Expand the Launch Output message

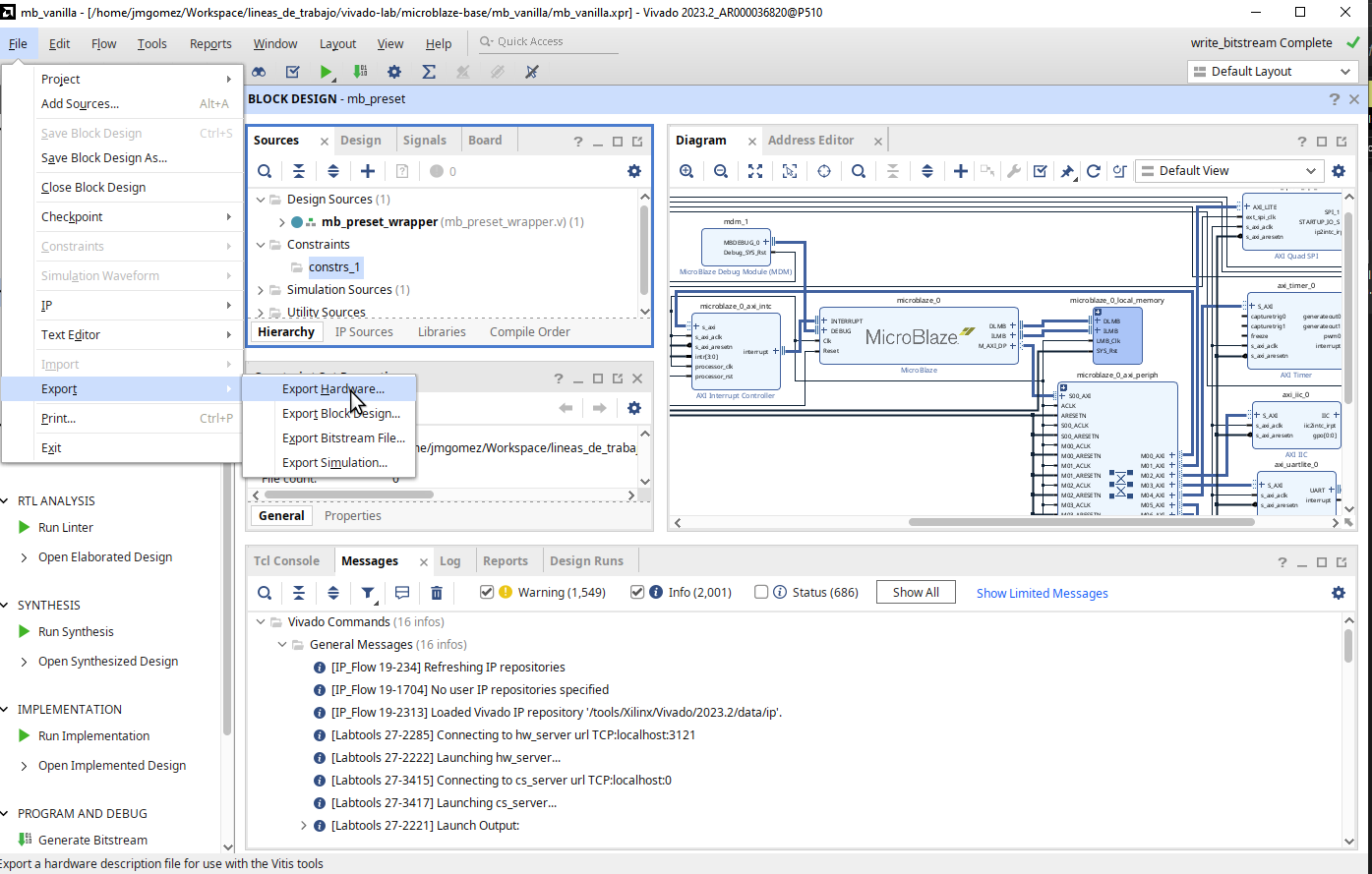(303, 826)
